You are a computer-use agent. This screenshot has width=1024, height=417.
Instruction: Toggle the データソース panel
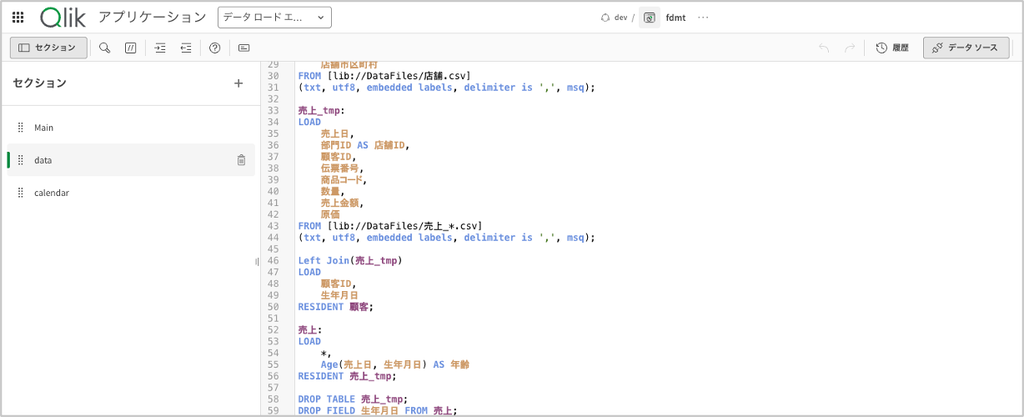[965, 48]
